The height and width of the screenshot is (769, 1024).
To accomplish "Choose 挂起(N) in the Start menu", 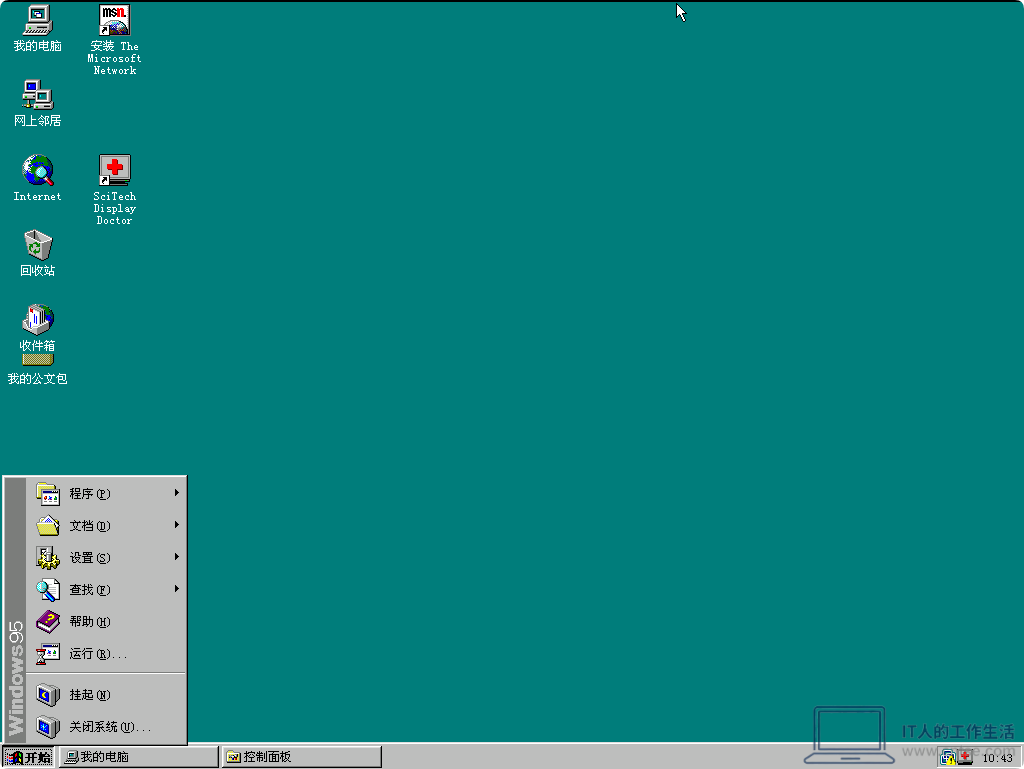I will pos(106,695).
